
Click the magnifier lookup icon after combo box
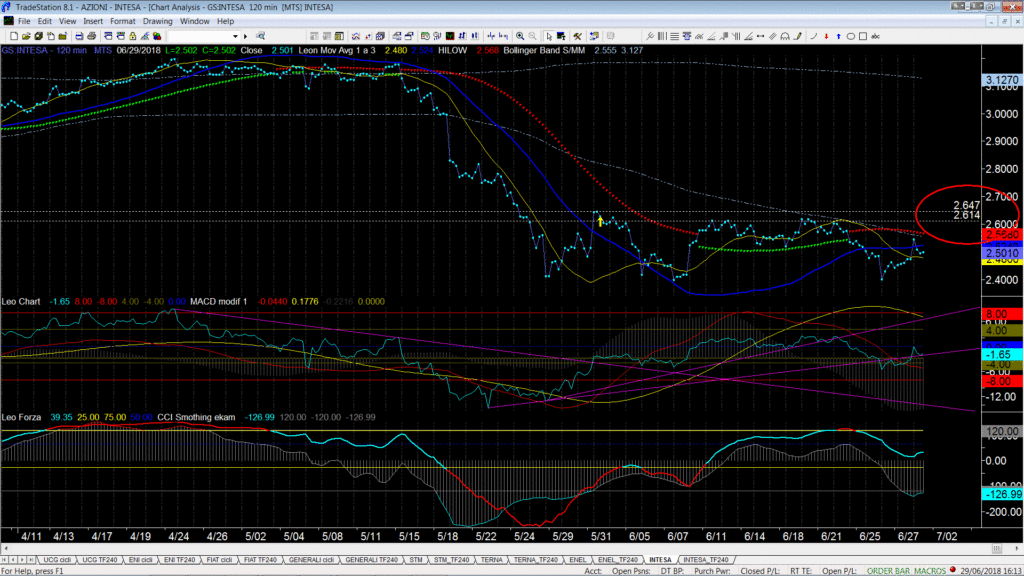coord(260,36)
